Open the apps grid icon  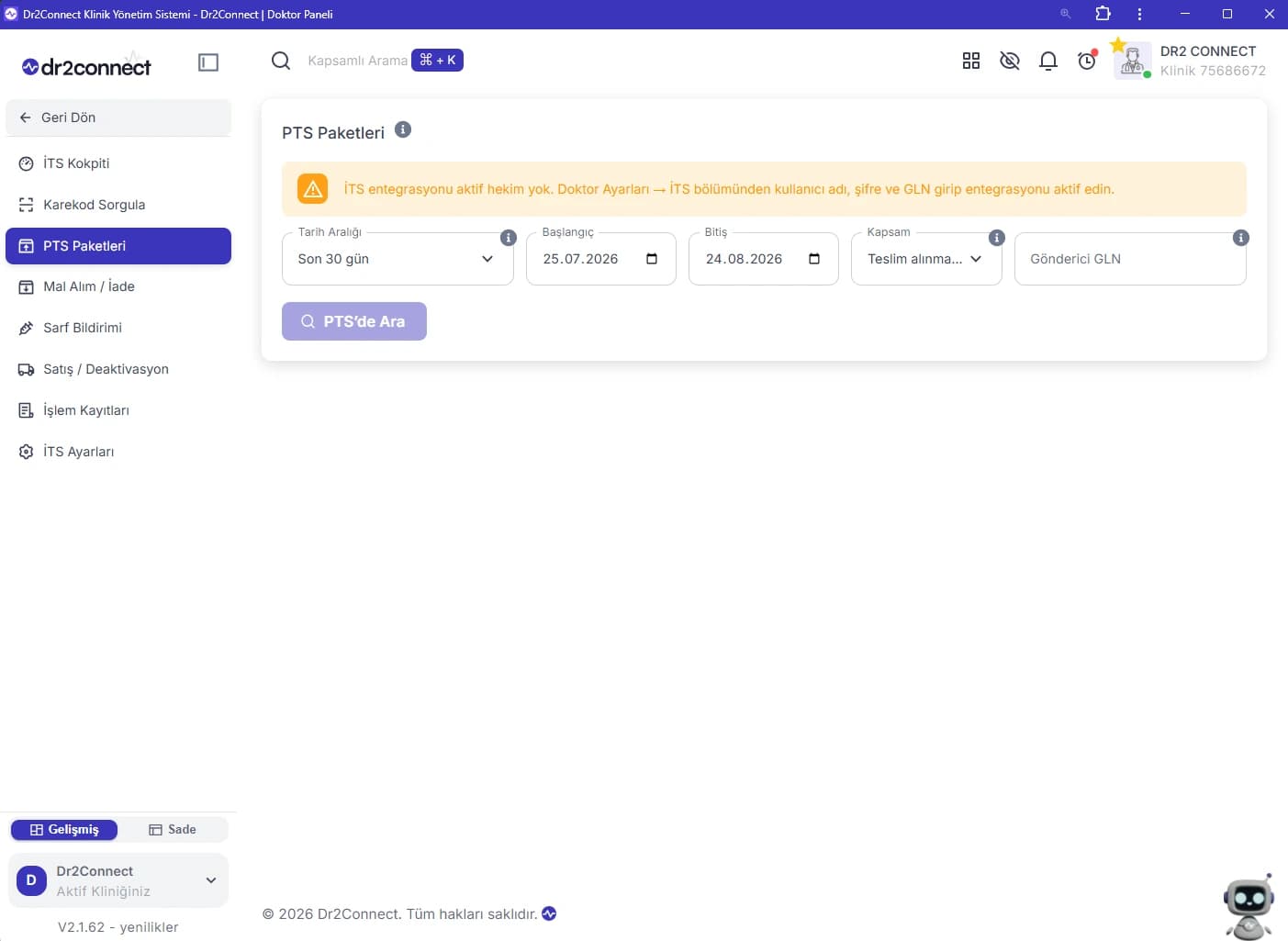971,61
